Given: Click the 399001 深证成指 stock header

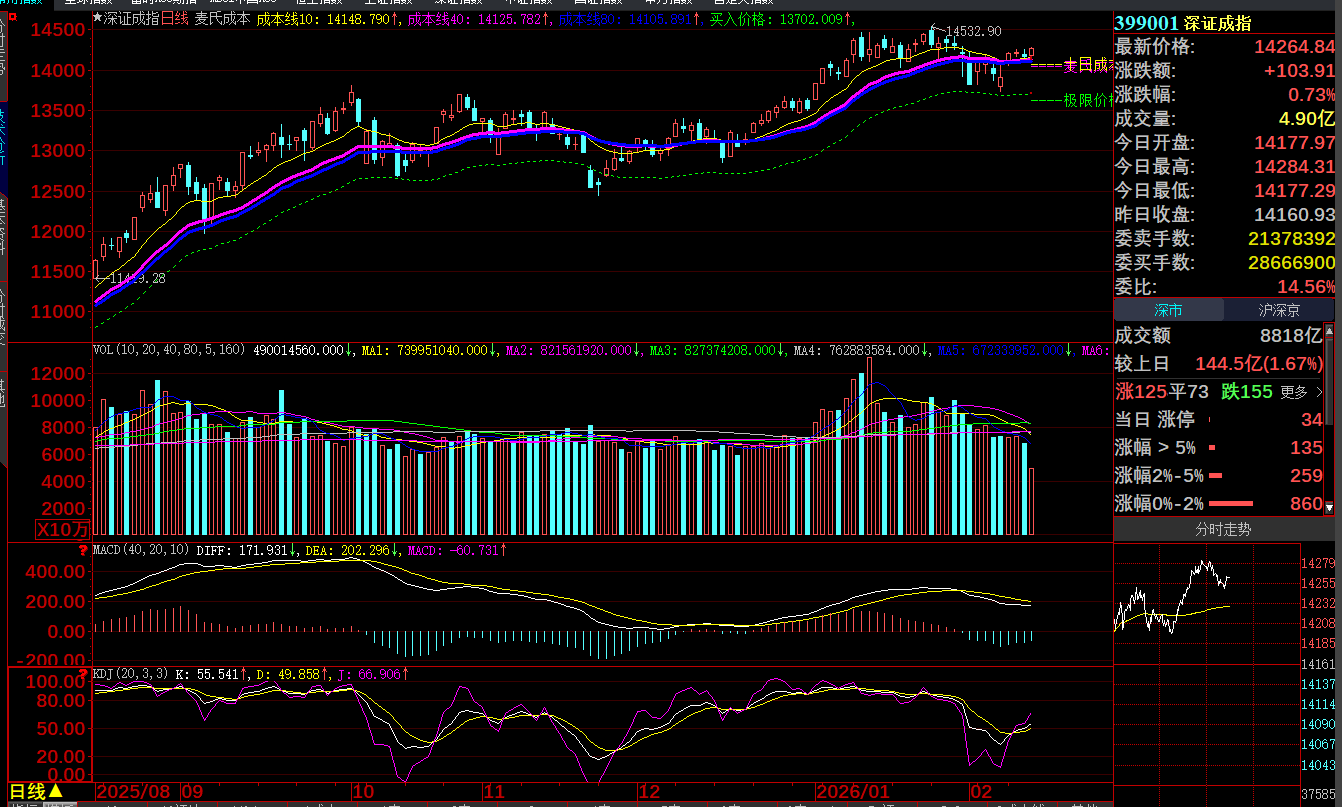Looking at the screenshot, I should (1182, 23).
